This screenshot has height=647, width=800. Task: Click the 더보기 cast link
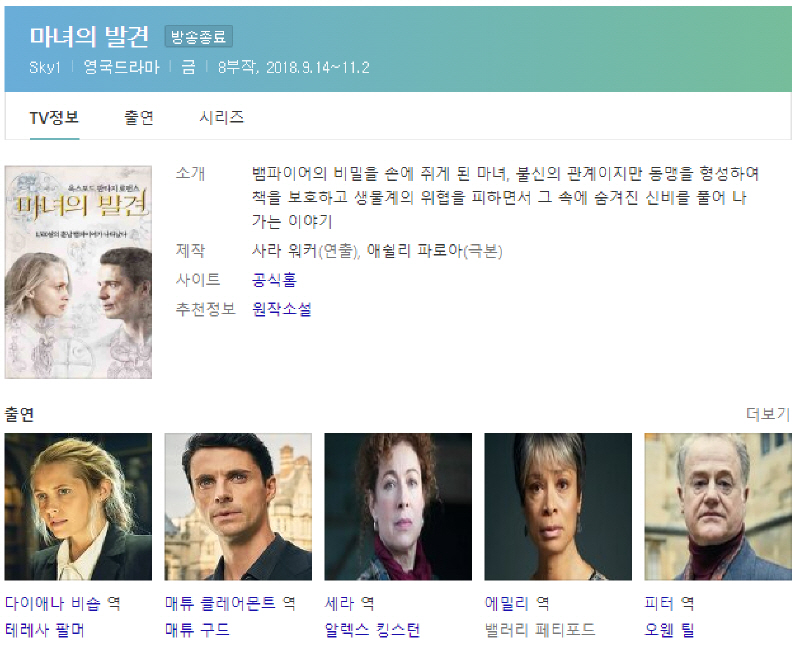click(x=768, y=414)
